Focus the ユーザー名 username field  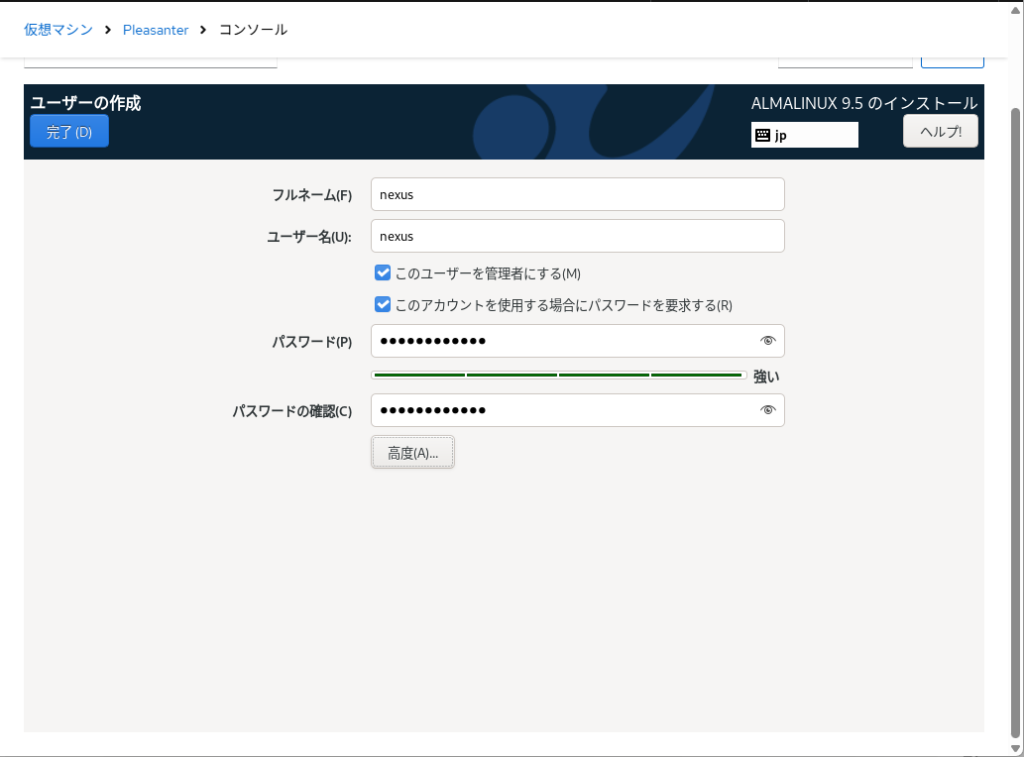(x=577, y=237)
